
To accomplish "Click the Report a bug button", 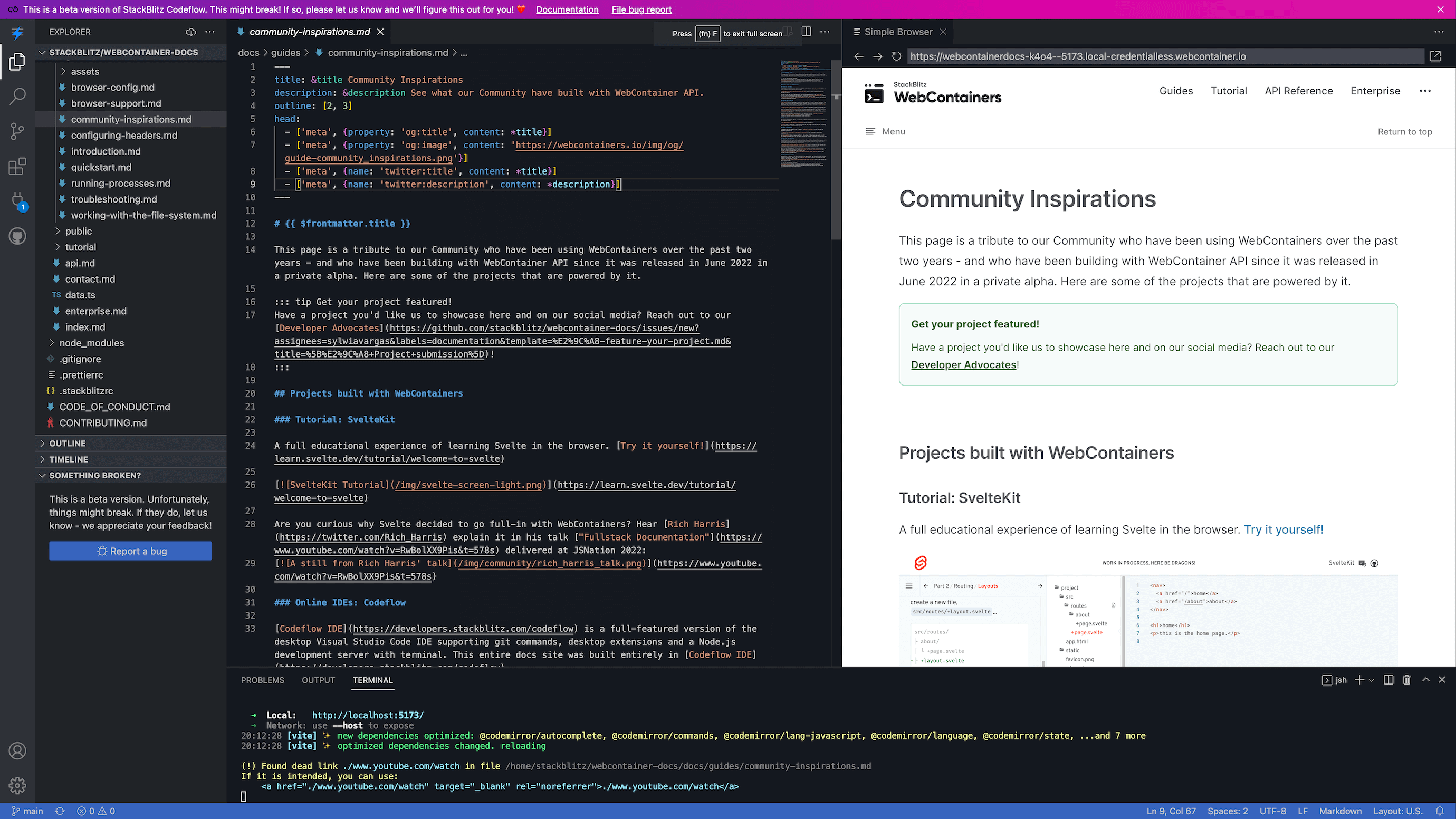I will 131,551.
